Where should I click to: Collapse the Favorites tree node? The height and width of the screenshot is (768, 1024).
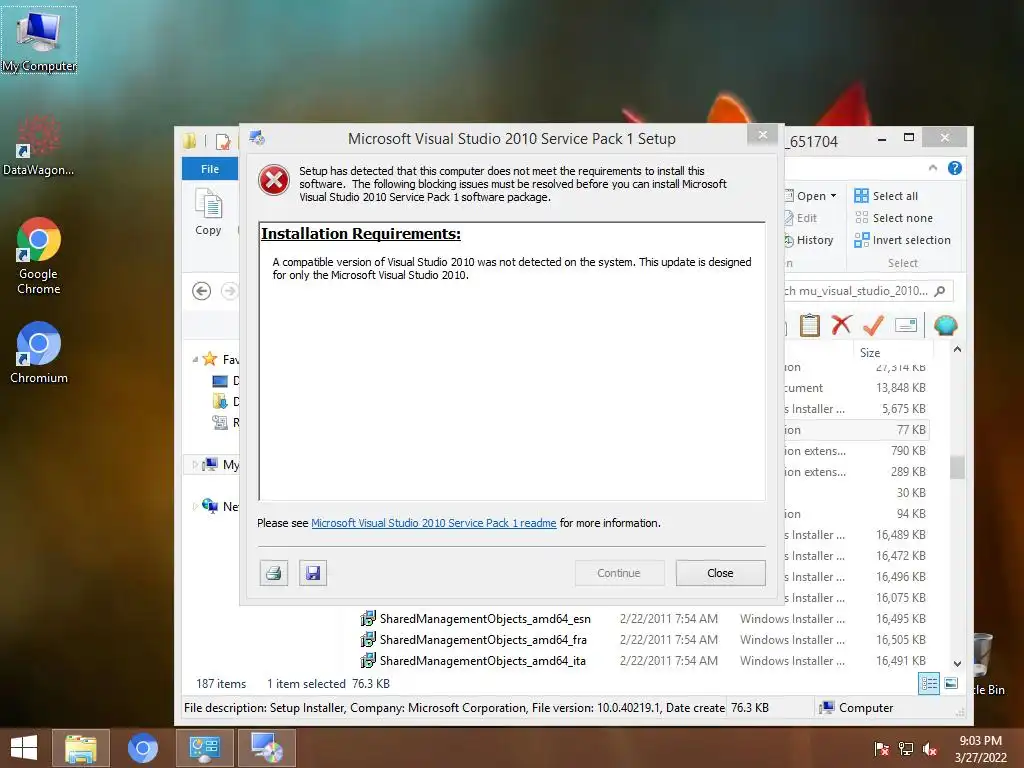(195, 359)
